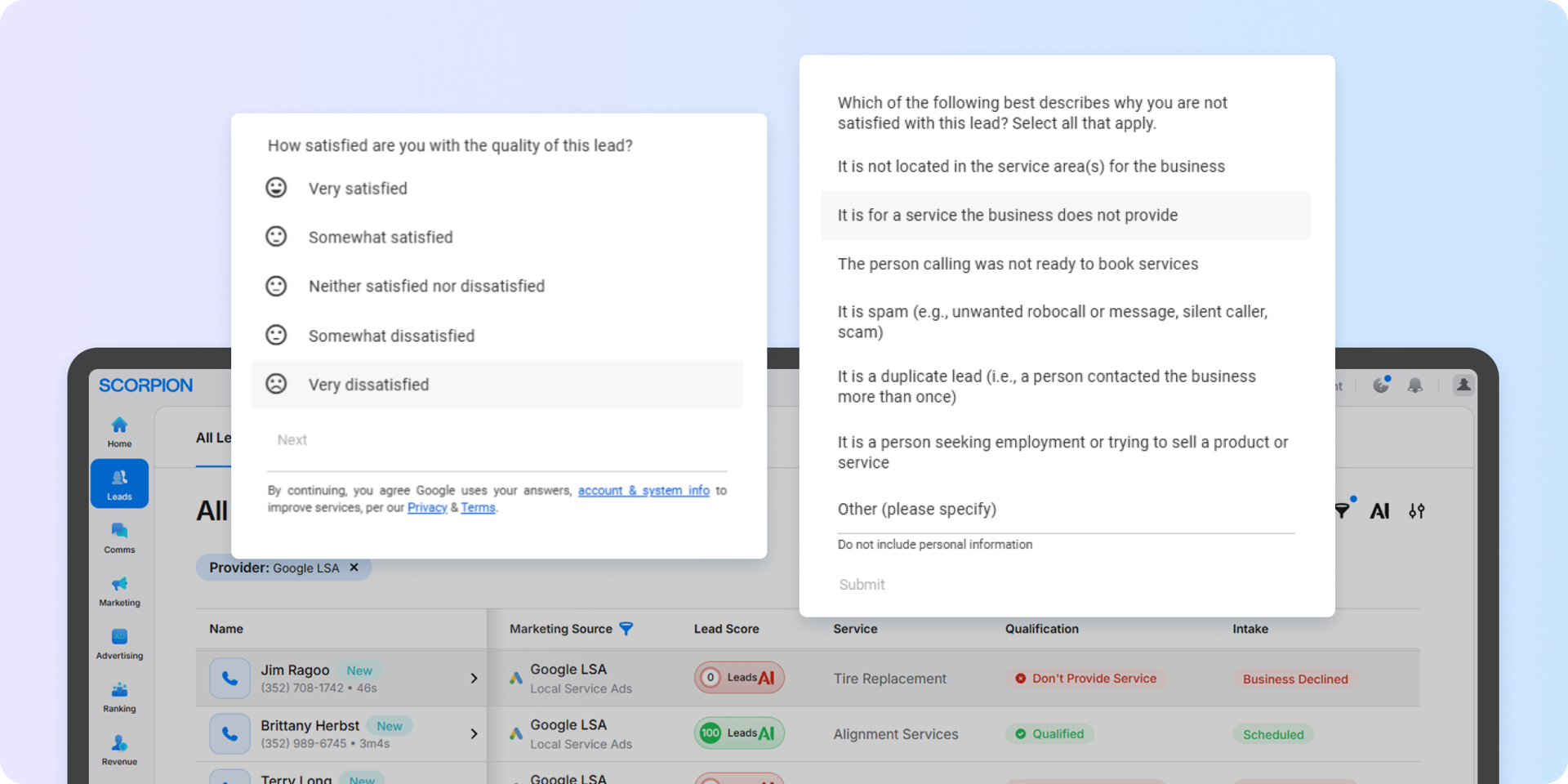Click the Submit button on the survey
The width and height of the screenshot is (1568, 784).
click(862, 584)
